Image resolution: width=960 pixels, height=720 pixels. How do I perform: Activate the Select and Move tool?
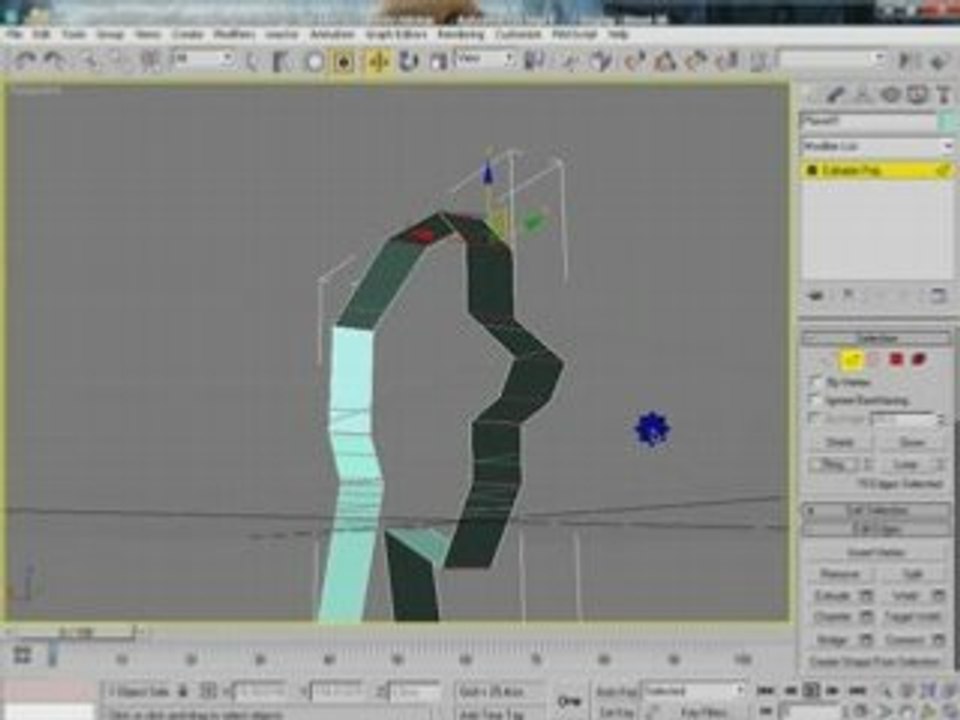pos(378,61)
